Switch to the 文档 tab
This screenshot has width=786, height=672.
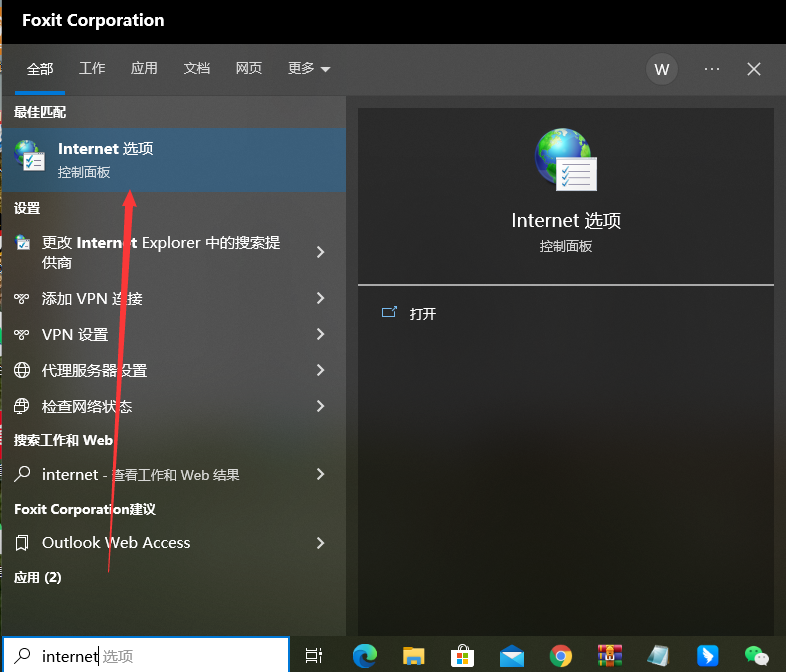coord(196,68)
